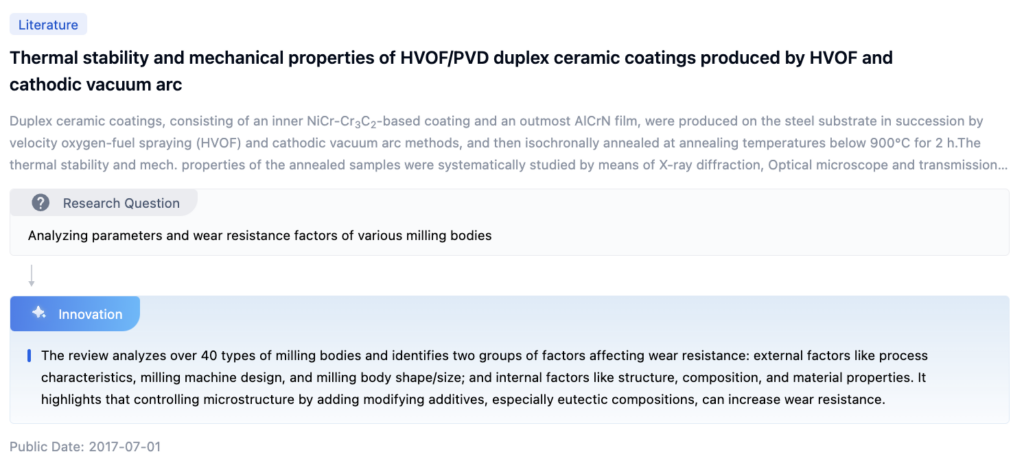Click the blue vertical bar beside the Innovation text
This screenshot has width=1024, height=465.
[x=30, y=355]
